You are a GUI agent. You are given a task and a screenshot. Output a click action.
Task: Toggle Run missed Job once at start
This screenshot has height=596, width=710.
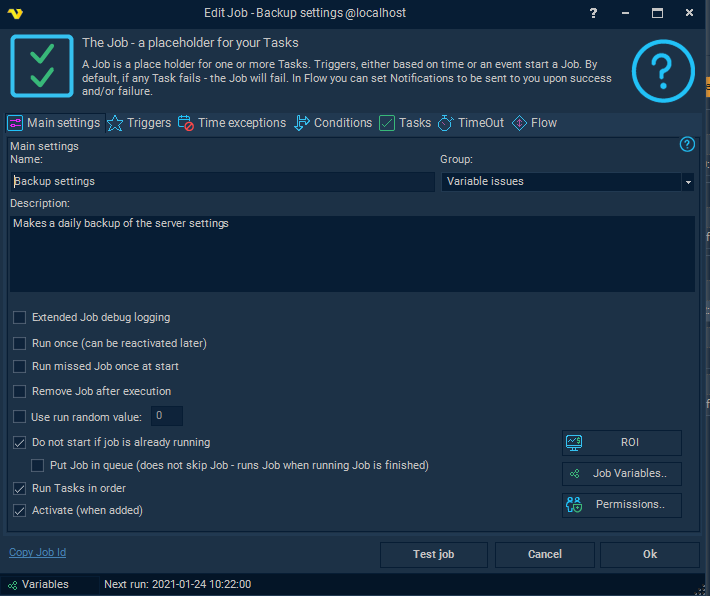[x=20, y=367]
